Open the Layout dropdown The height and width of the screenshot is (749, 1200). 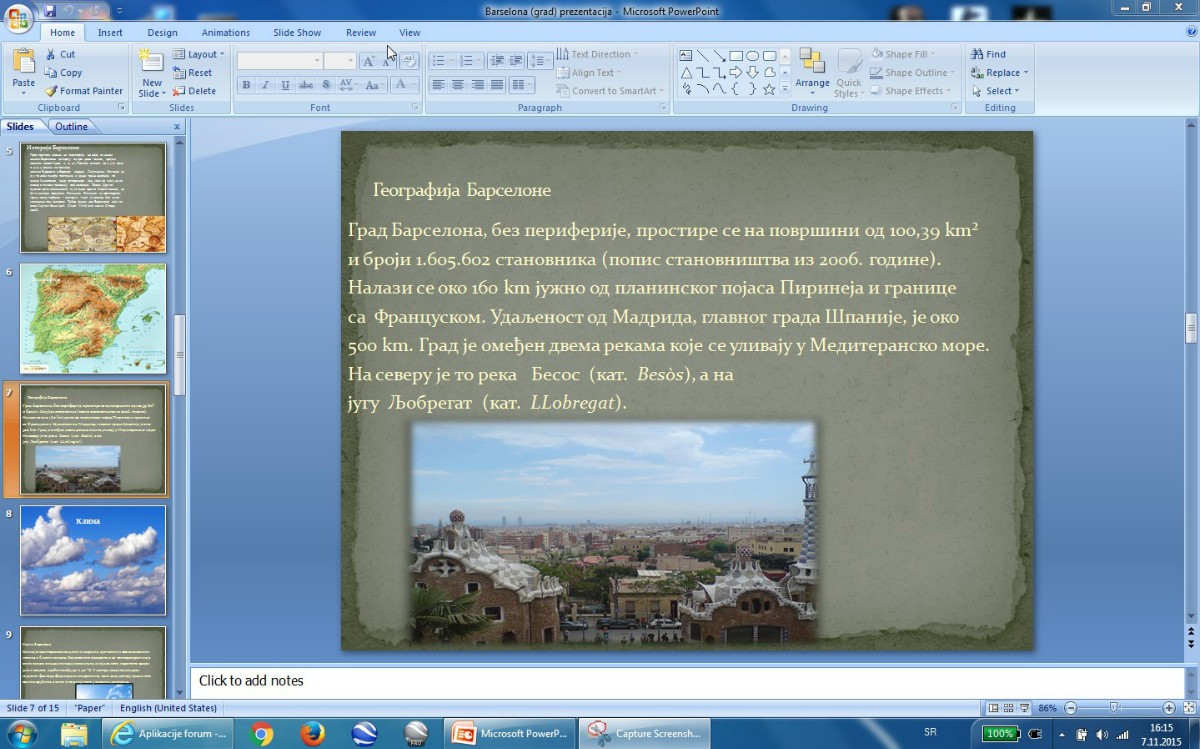pos(198,55)
